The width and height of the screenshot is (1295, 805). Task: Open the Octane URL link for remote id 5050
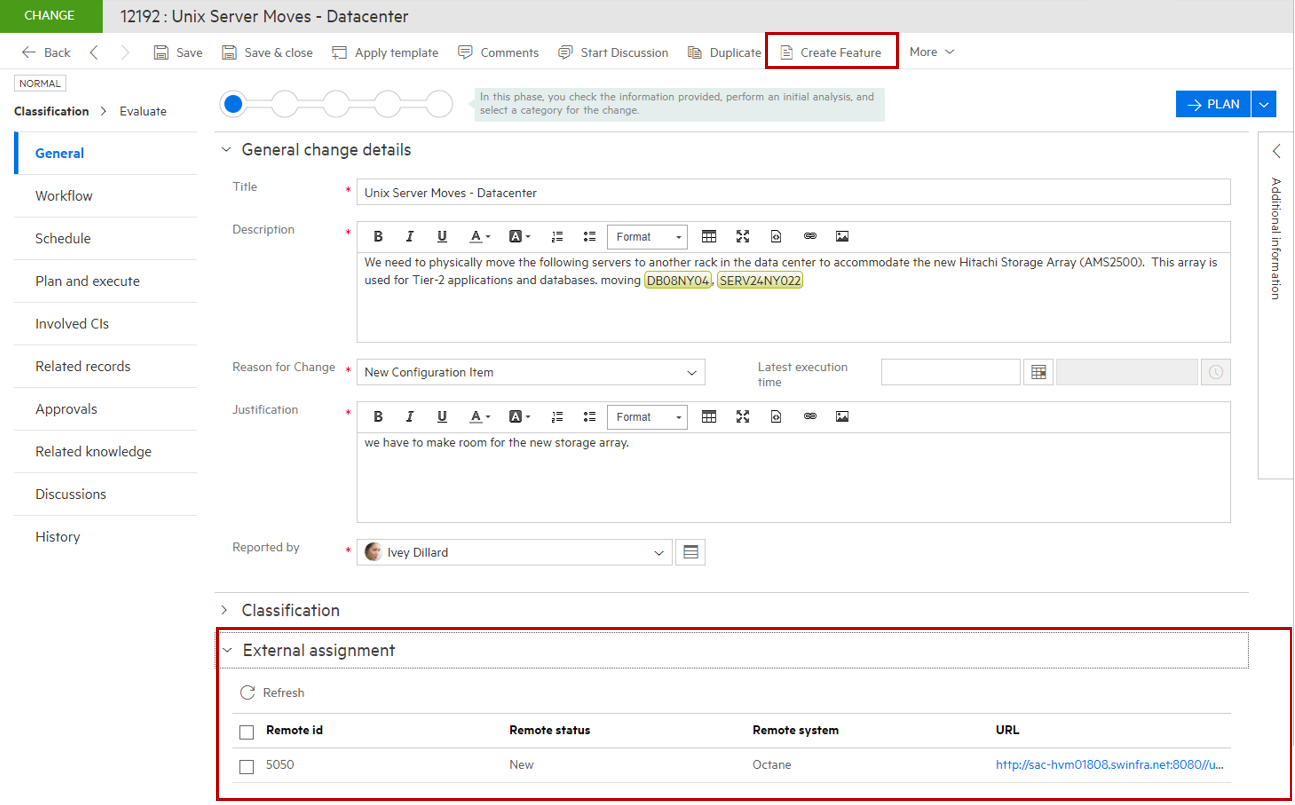click(x=1110, y=764)
